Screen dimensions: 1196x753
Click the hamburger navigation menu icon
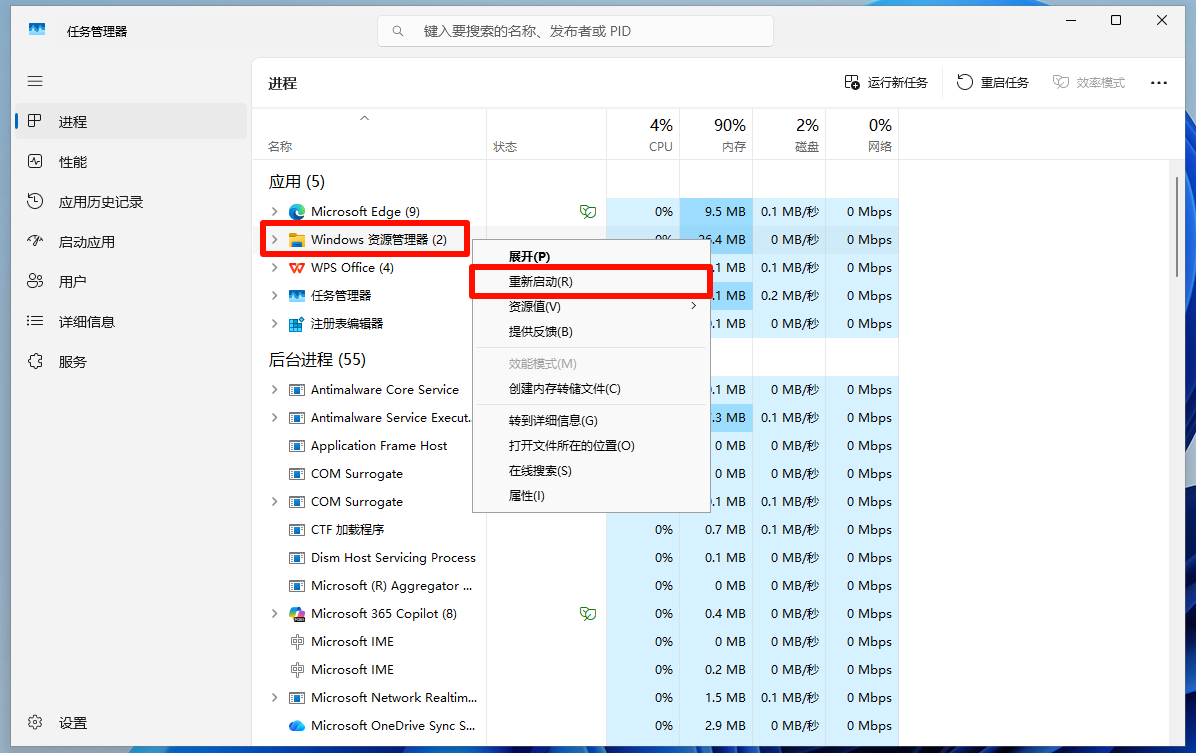(35, 81)
